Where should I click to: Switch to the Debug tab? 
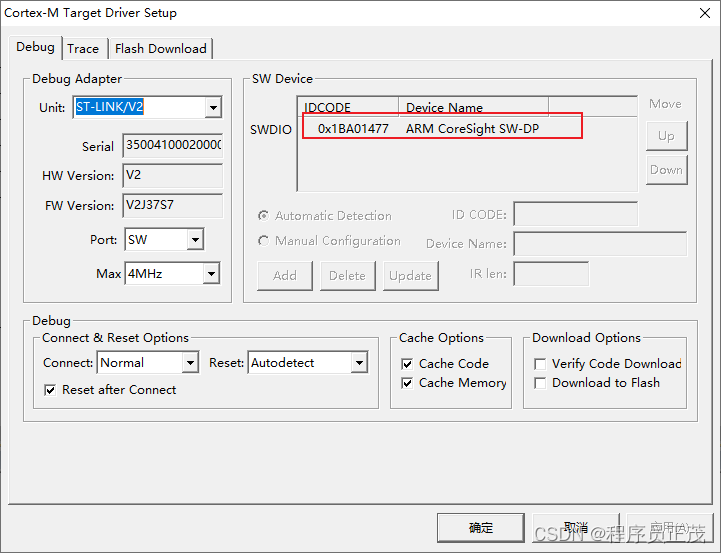pos(35,47)
